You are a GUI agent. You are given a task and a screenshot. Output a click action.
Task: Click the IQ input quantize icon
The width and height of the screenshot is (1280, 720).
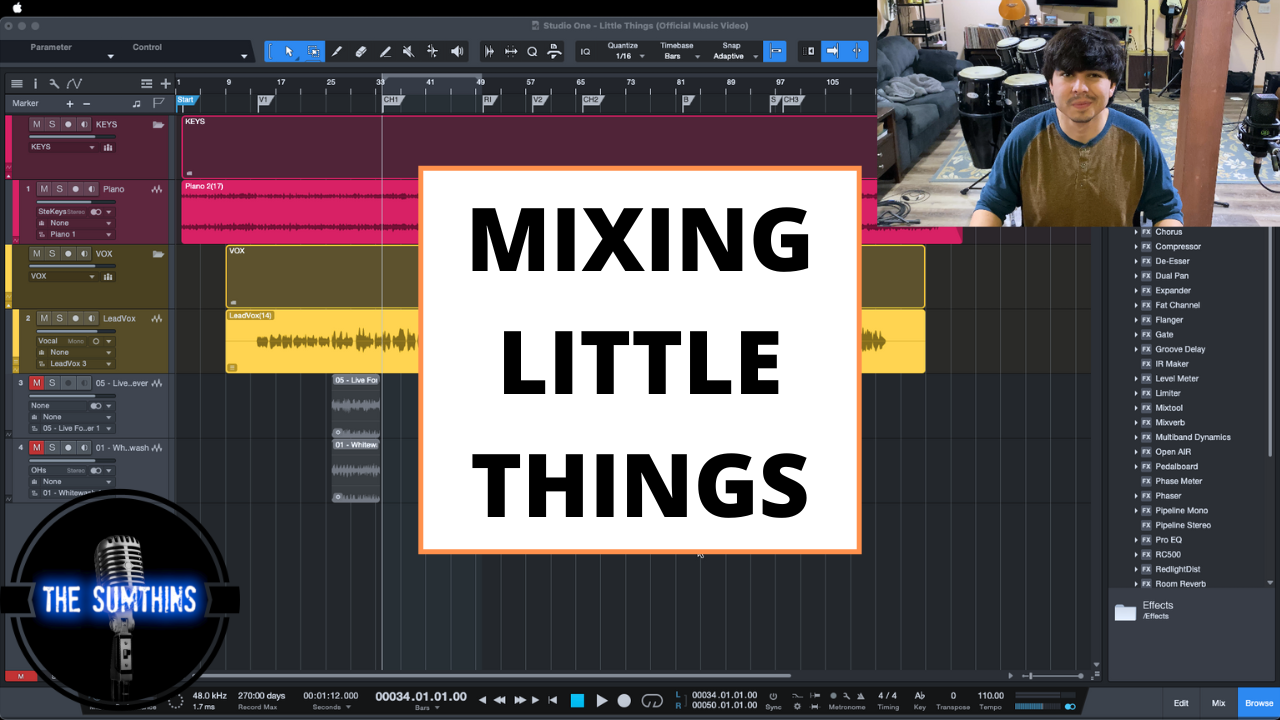click(585, 52)
